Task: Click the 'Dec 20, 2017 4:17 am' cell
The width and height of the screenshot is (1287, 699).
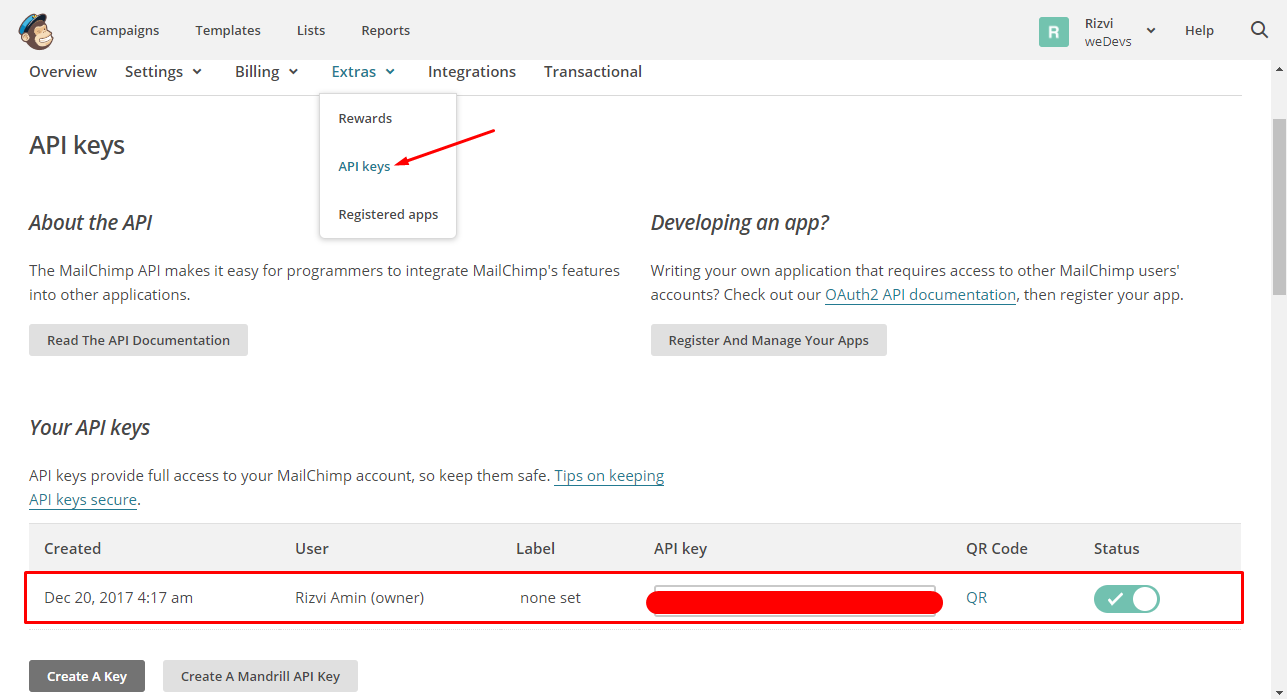Action: coord(118,598)
